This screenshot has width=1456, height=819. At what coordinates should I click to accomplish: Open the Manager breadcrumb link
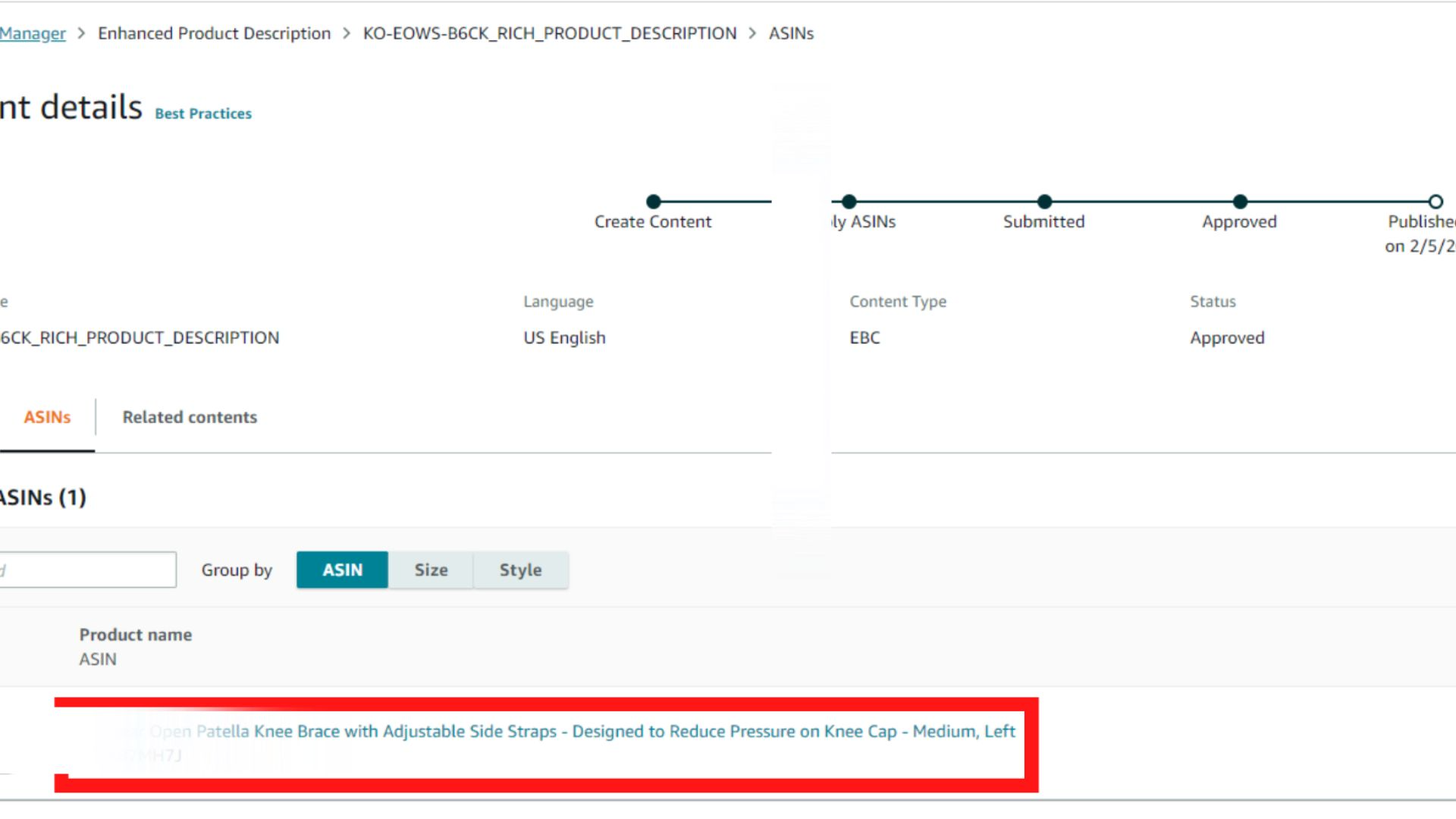pyautogui.click(x=33, y=33)
